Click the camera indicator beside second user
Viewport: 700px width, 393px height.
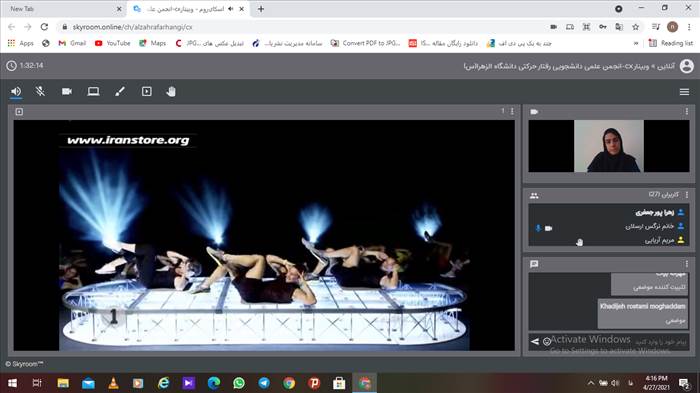tap(549, 228)
